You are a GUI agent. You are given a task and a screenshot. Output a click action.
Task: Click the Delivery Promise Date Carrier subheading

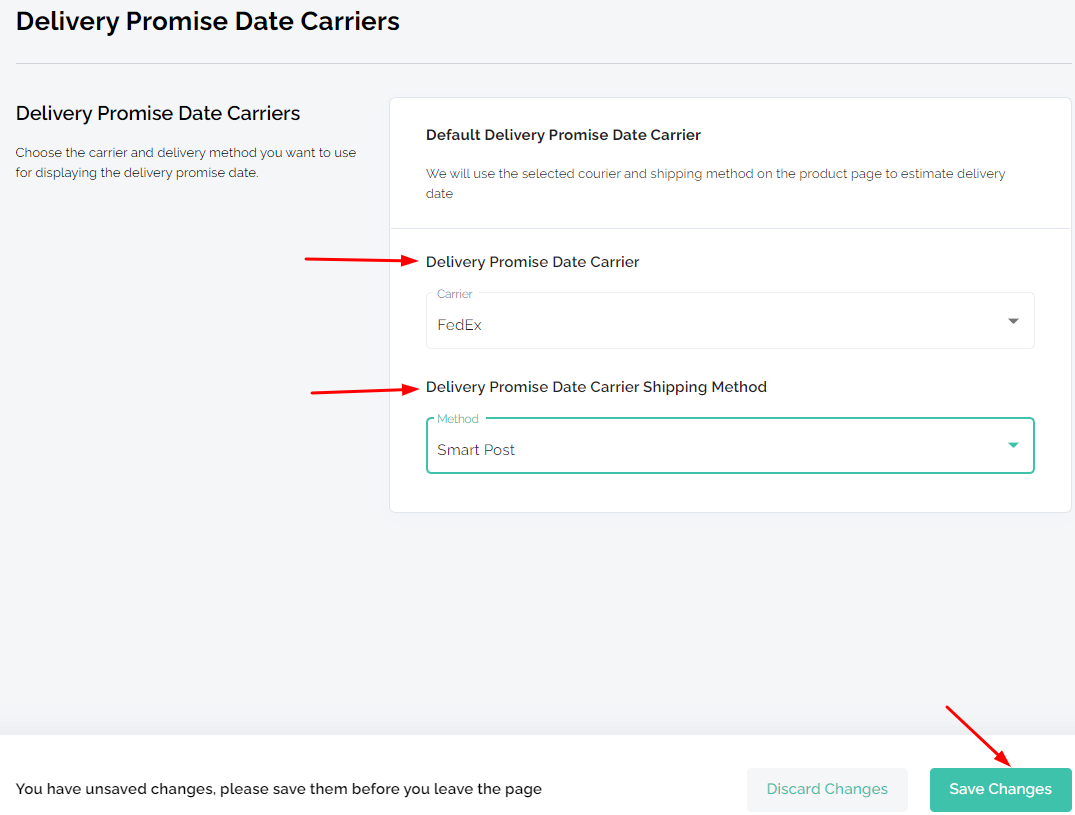[x=532, y=262]
